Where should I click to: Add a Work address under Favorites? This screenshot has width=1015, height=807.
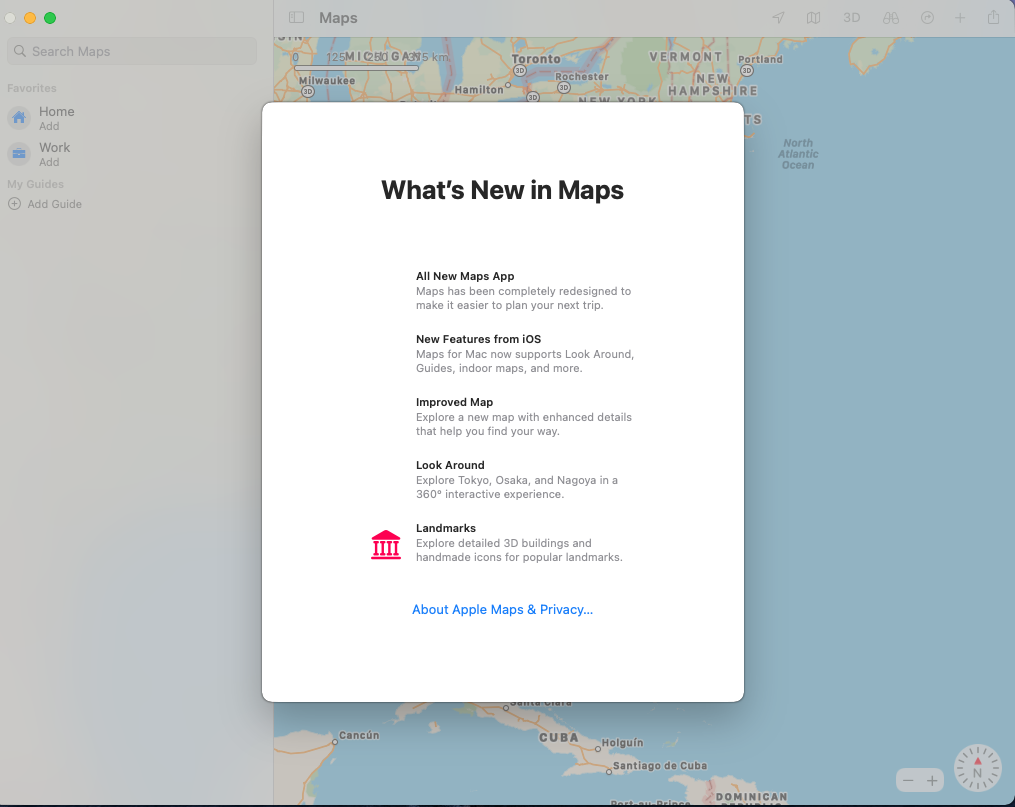click(49, 162)
